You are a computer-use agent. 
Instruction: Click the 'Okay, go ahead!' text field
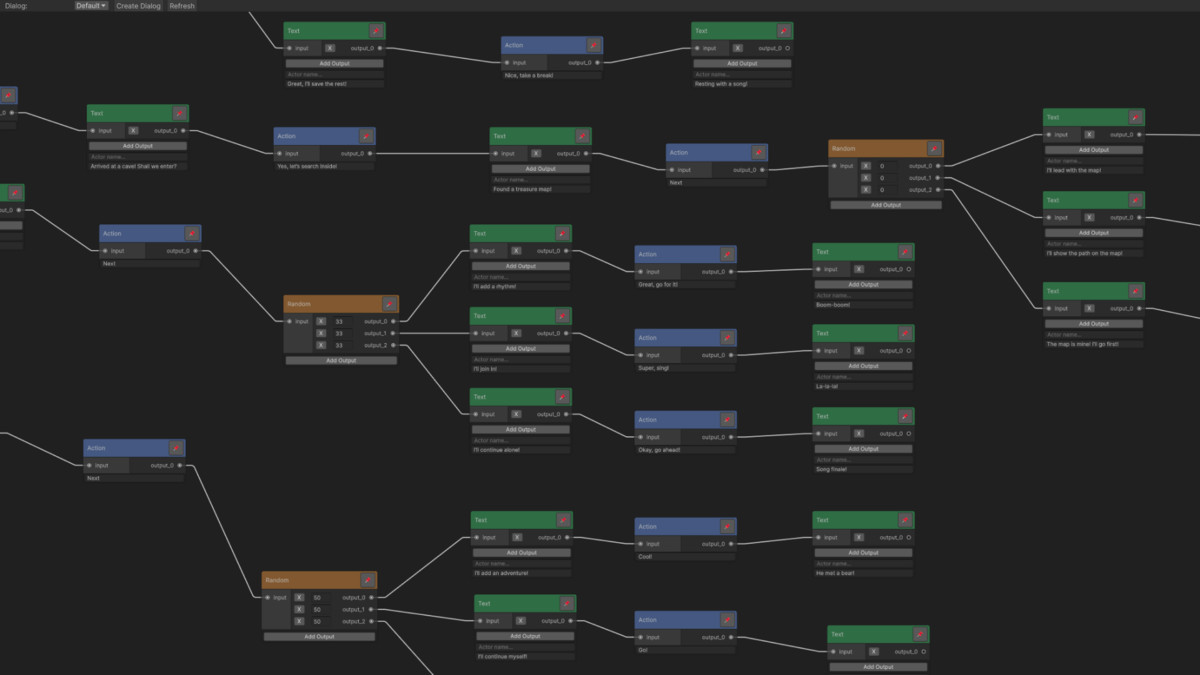pos(685,450)
